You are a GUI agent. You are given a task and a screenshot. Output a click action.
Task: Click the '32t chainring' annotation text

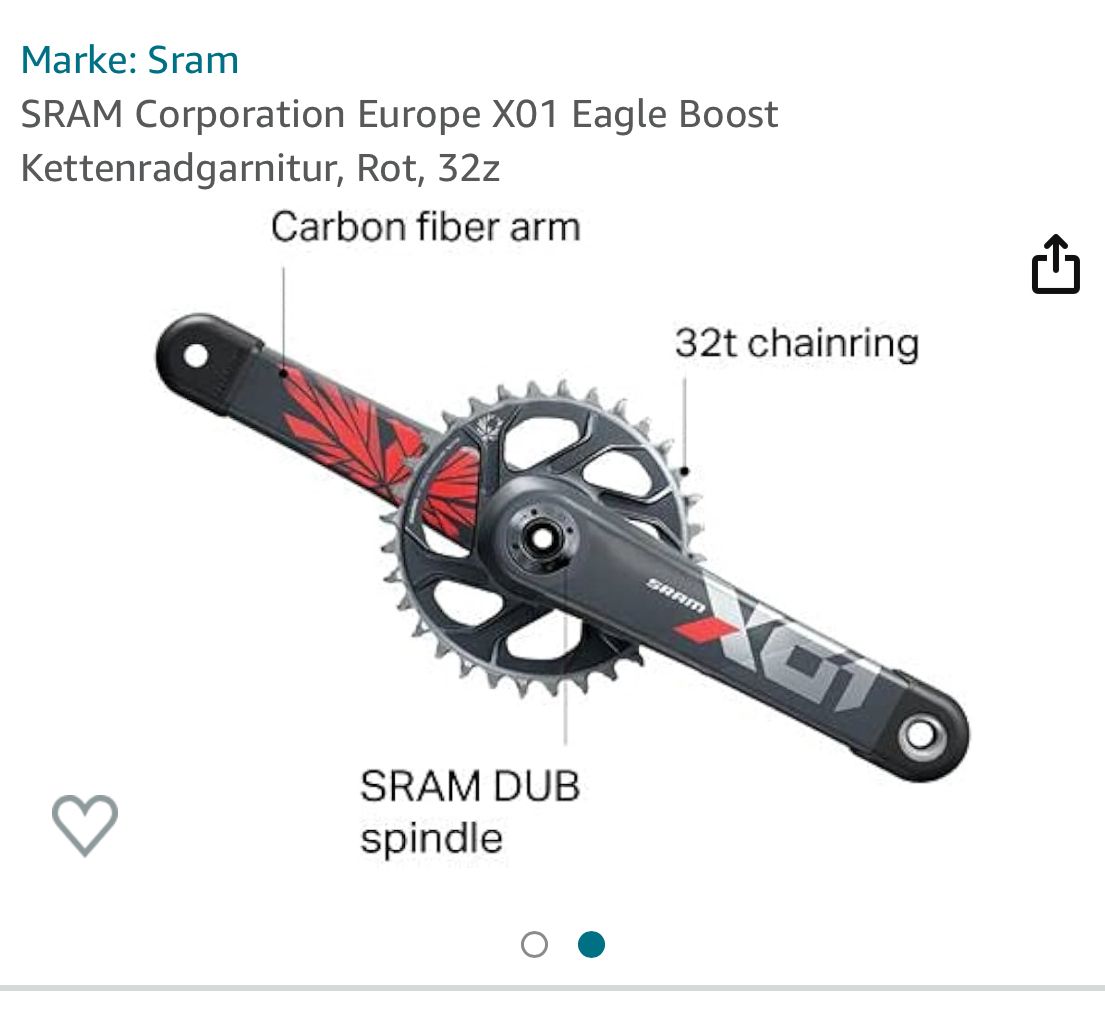pyautogui.click(x=796, y=343)
